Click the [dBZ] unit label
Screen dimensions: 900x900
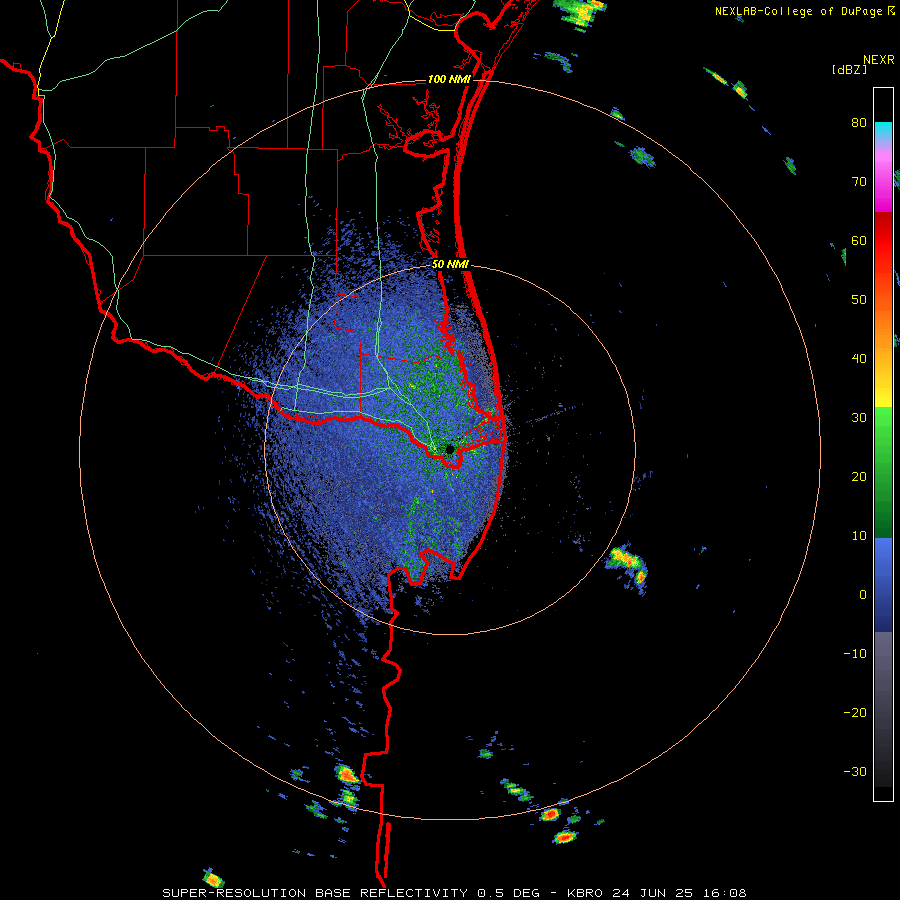(x=849, y=69)
